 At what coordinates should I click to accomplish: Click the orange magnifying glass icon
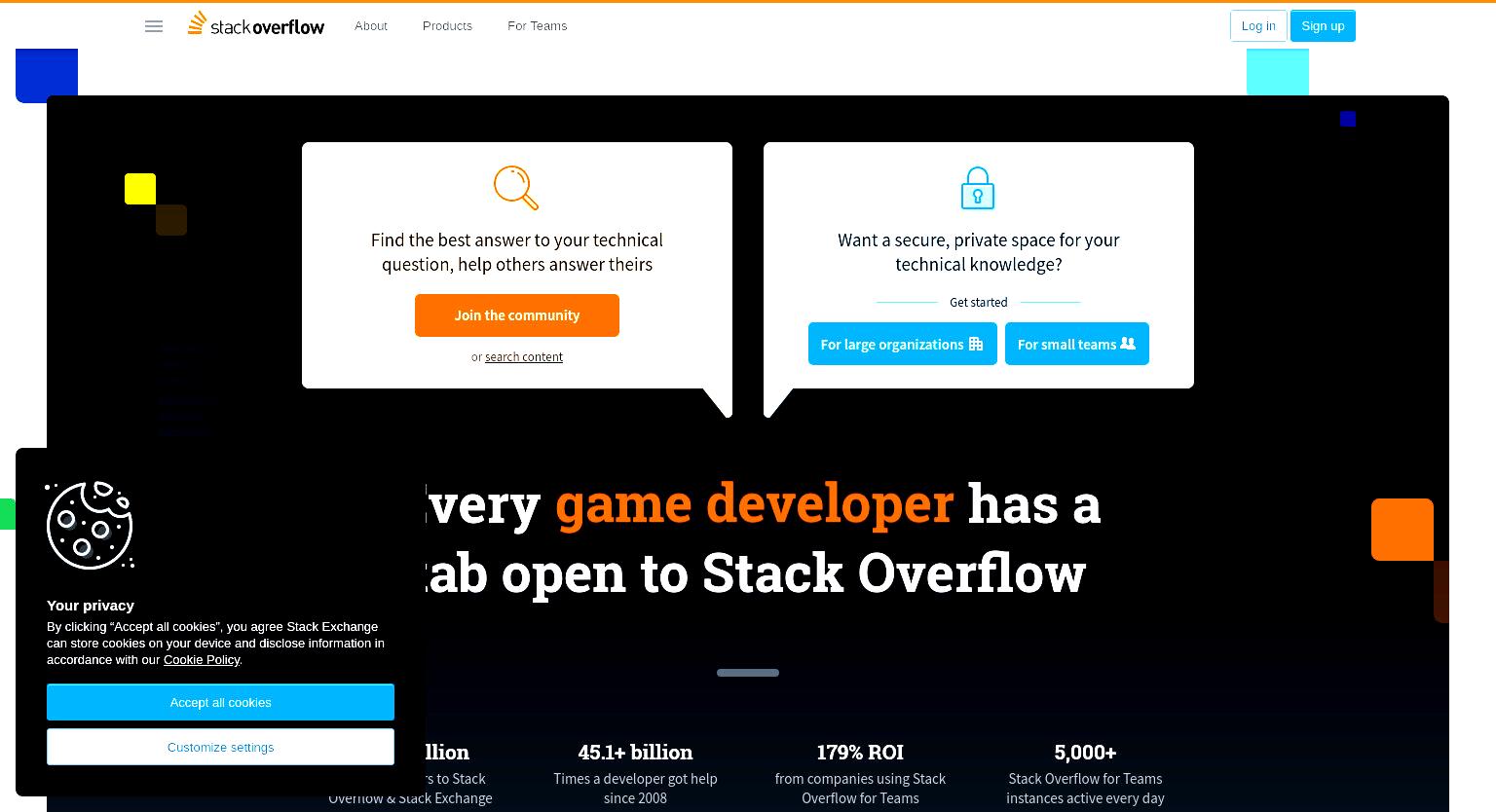pos(516,188)
